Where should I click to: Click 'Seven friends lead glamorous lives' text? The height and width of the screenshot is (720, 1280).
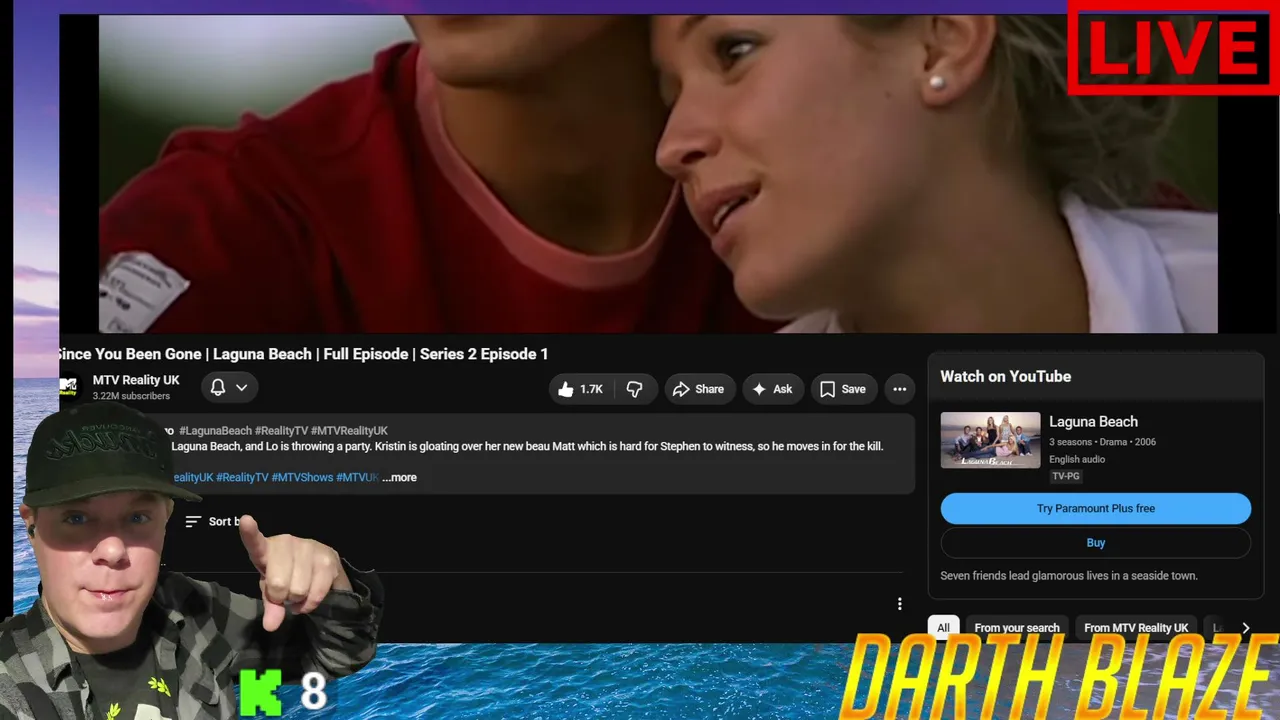click(1069, 576)
